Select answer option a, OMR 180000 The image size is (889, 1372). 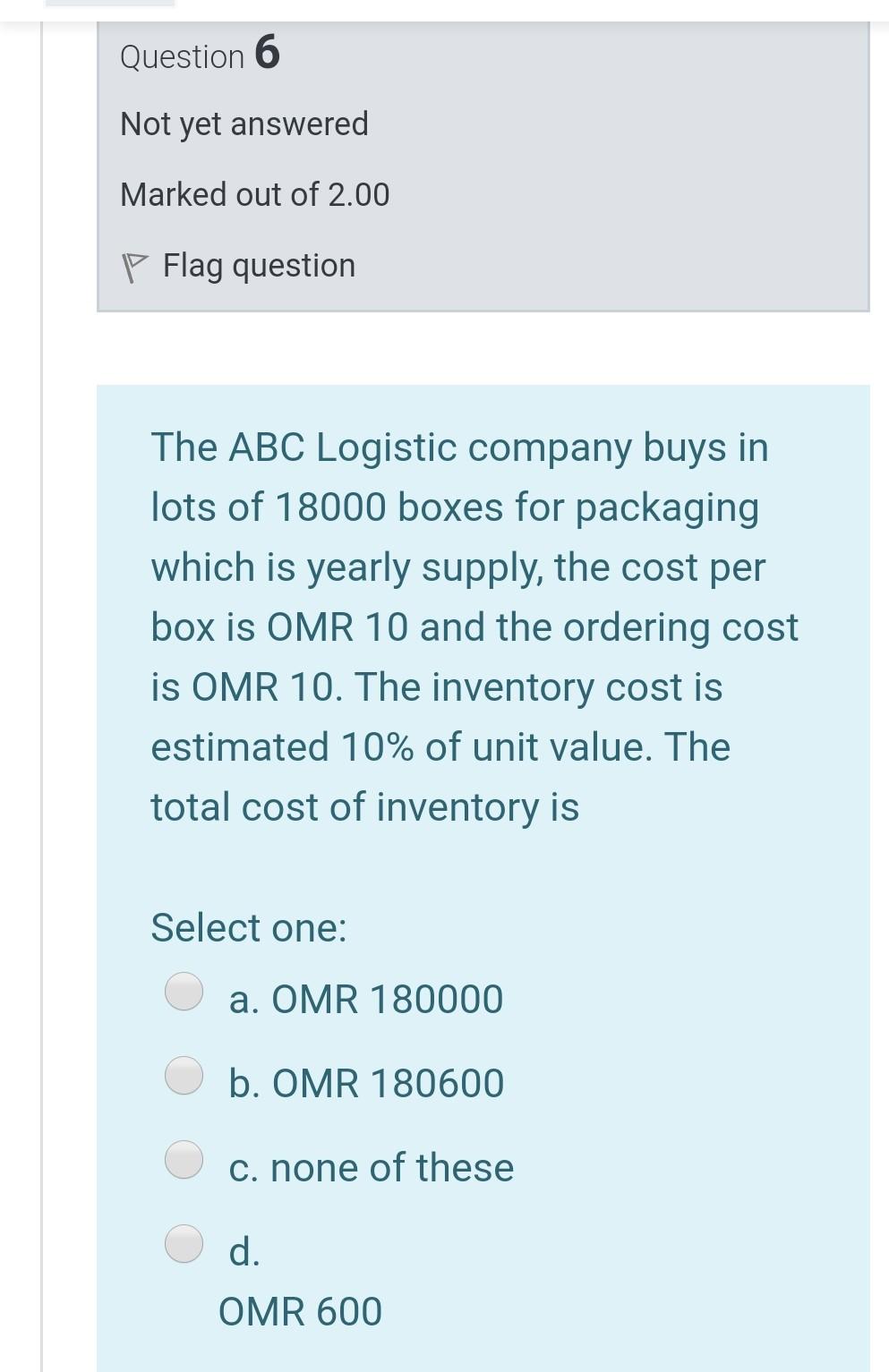184,990
